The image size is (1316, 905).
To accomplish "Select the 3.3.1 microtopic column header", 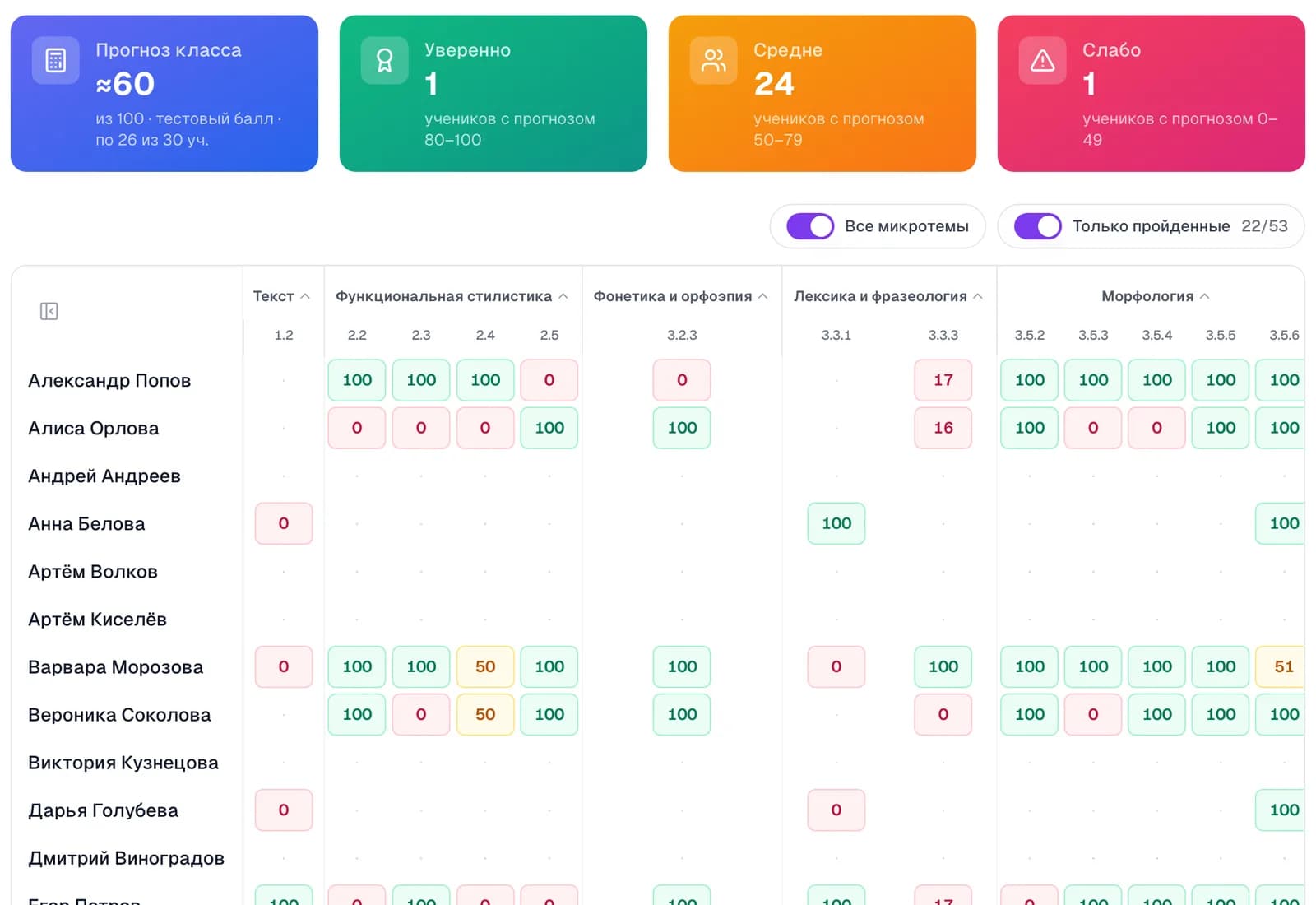I will click(836, 335).
